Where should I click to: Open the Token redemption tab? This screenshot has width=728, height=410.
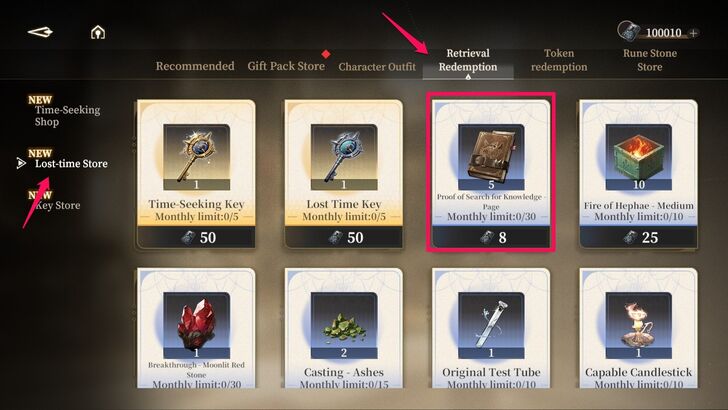(559, 60)
